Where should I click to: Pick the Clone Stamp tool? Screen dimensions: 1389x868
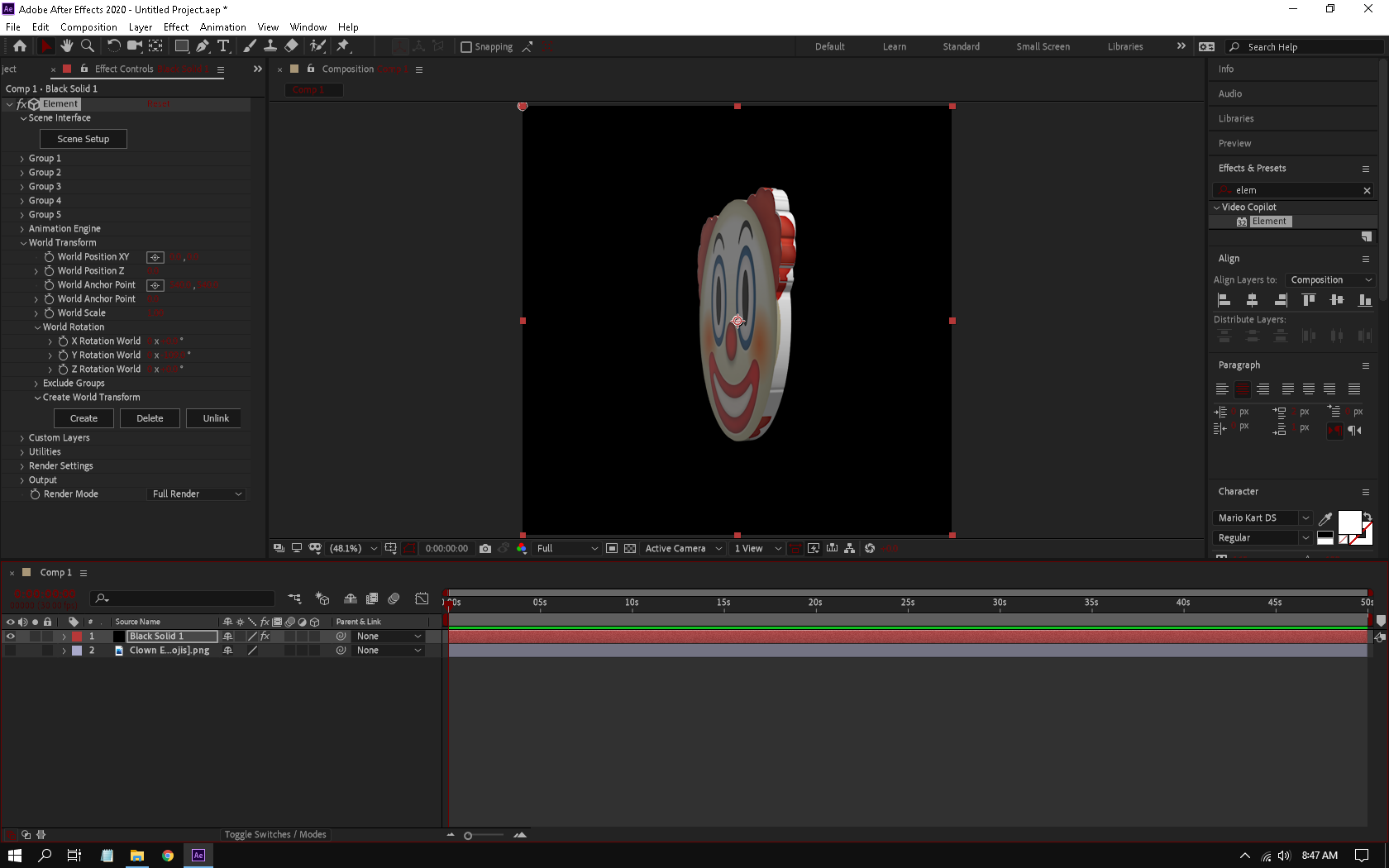pyautogui.click(x=270, y=46)
